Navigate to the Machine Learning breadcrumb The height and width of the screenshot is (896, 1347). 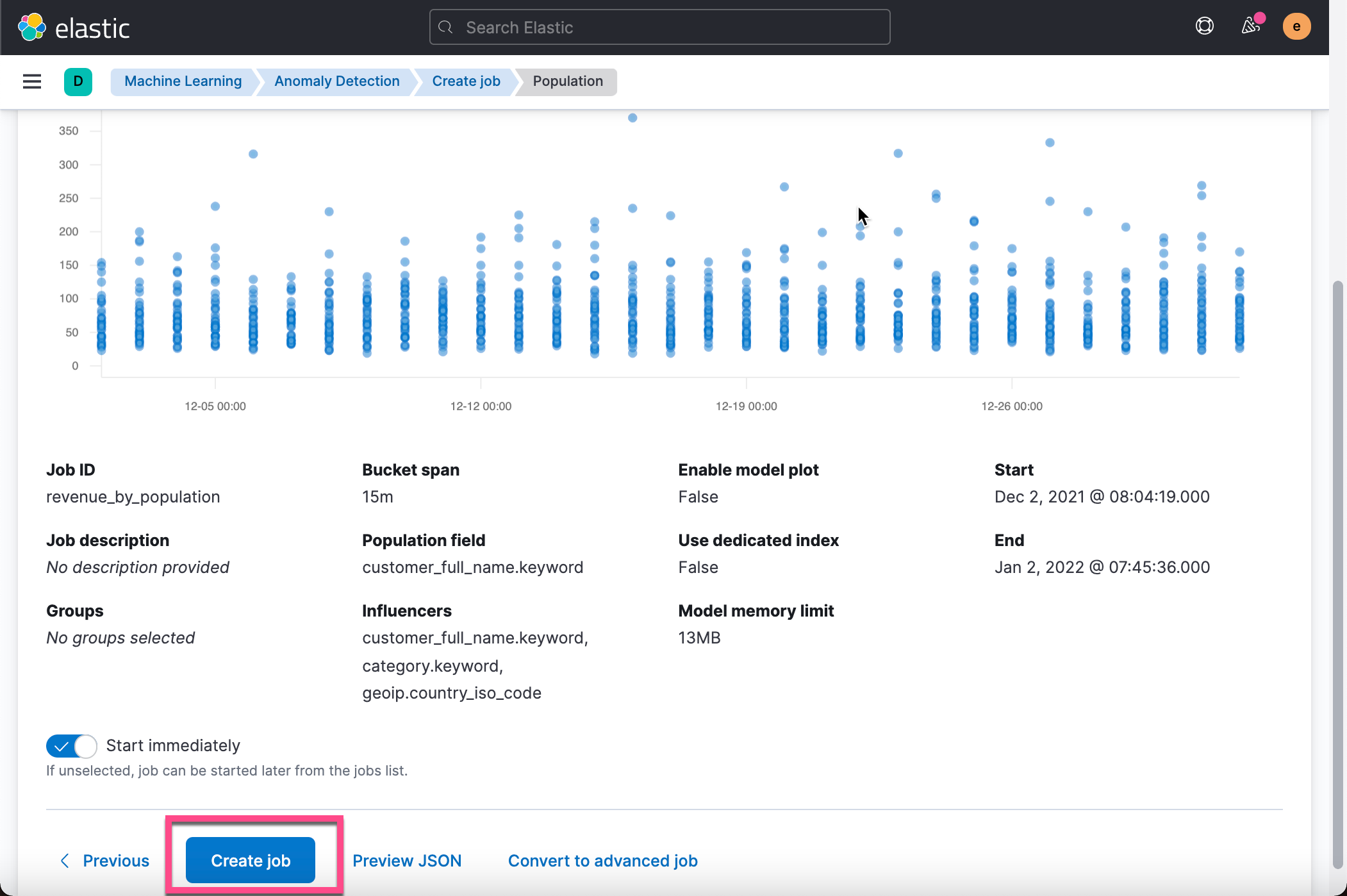point(182,81)
